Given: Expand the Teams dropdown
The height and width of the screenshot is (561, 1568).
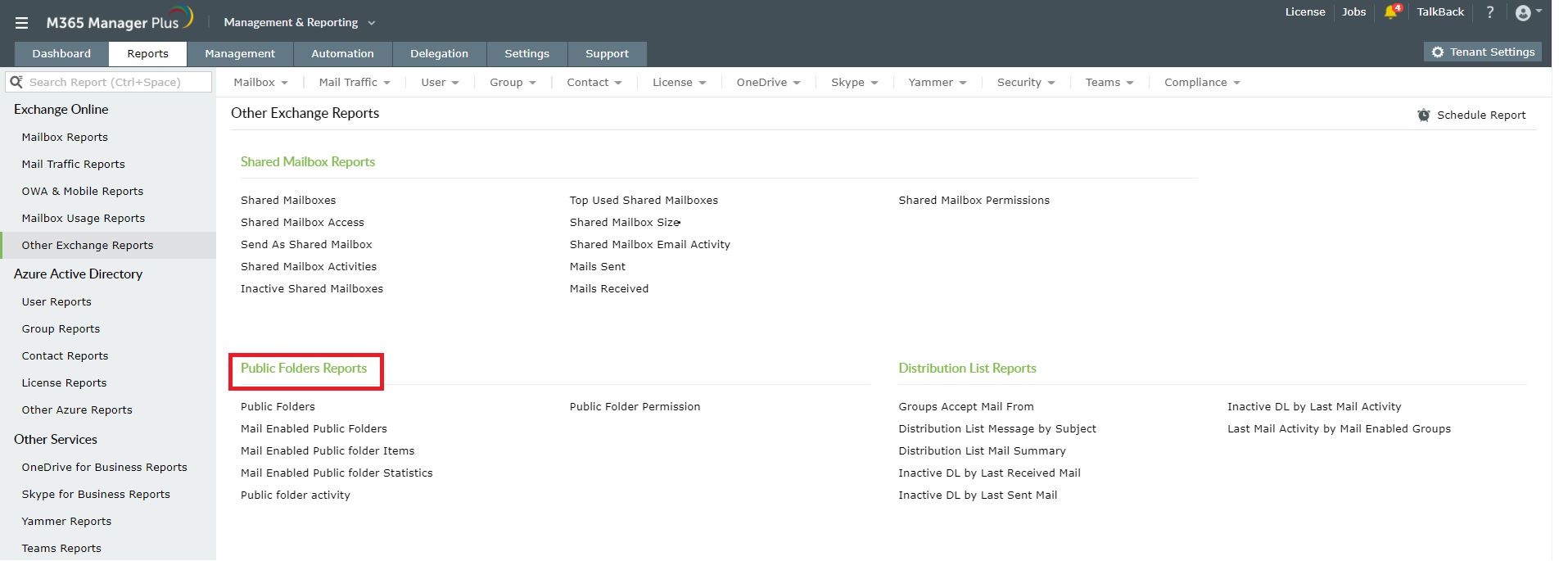Looking at the screenshot, I should (1109, 83).
